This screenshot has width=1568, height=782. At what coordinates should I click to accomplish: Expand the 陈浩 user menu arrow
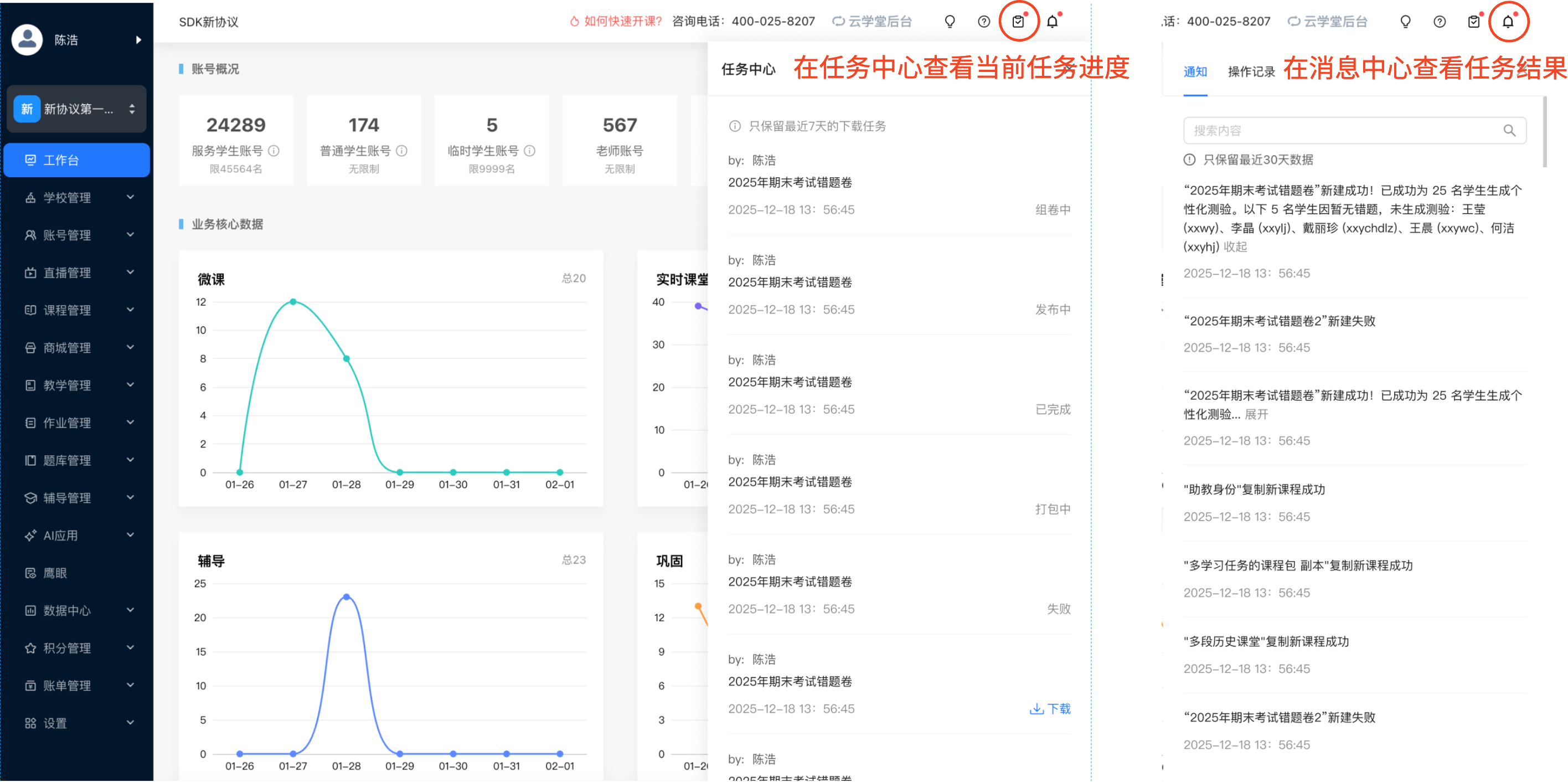point(138,39)
